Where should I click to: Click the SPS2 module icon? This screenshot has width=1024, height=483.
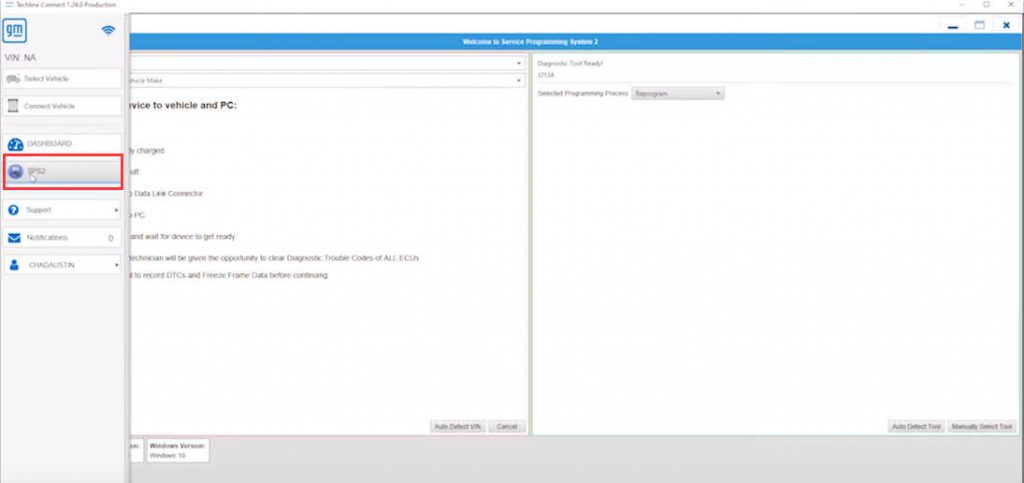click(15, 172)
